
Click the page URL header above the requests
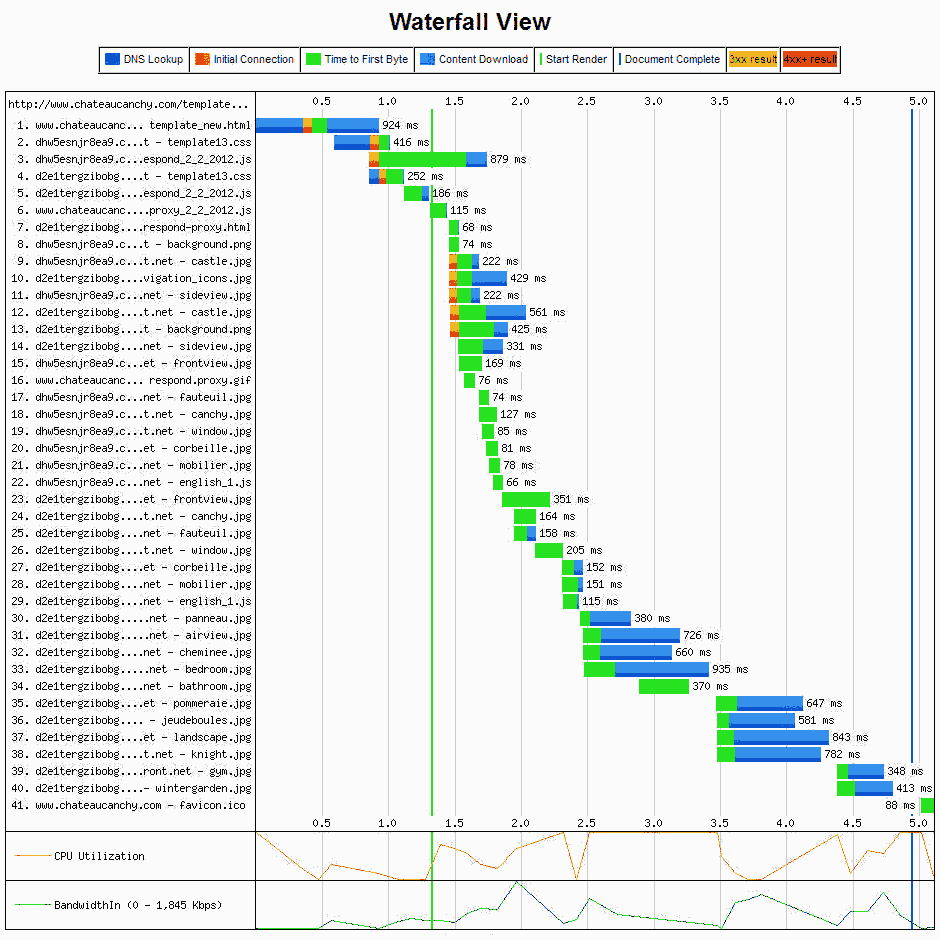[128, 103]
